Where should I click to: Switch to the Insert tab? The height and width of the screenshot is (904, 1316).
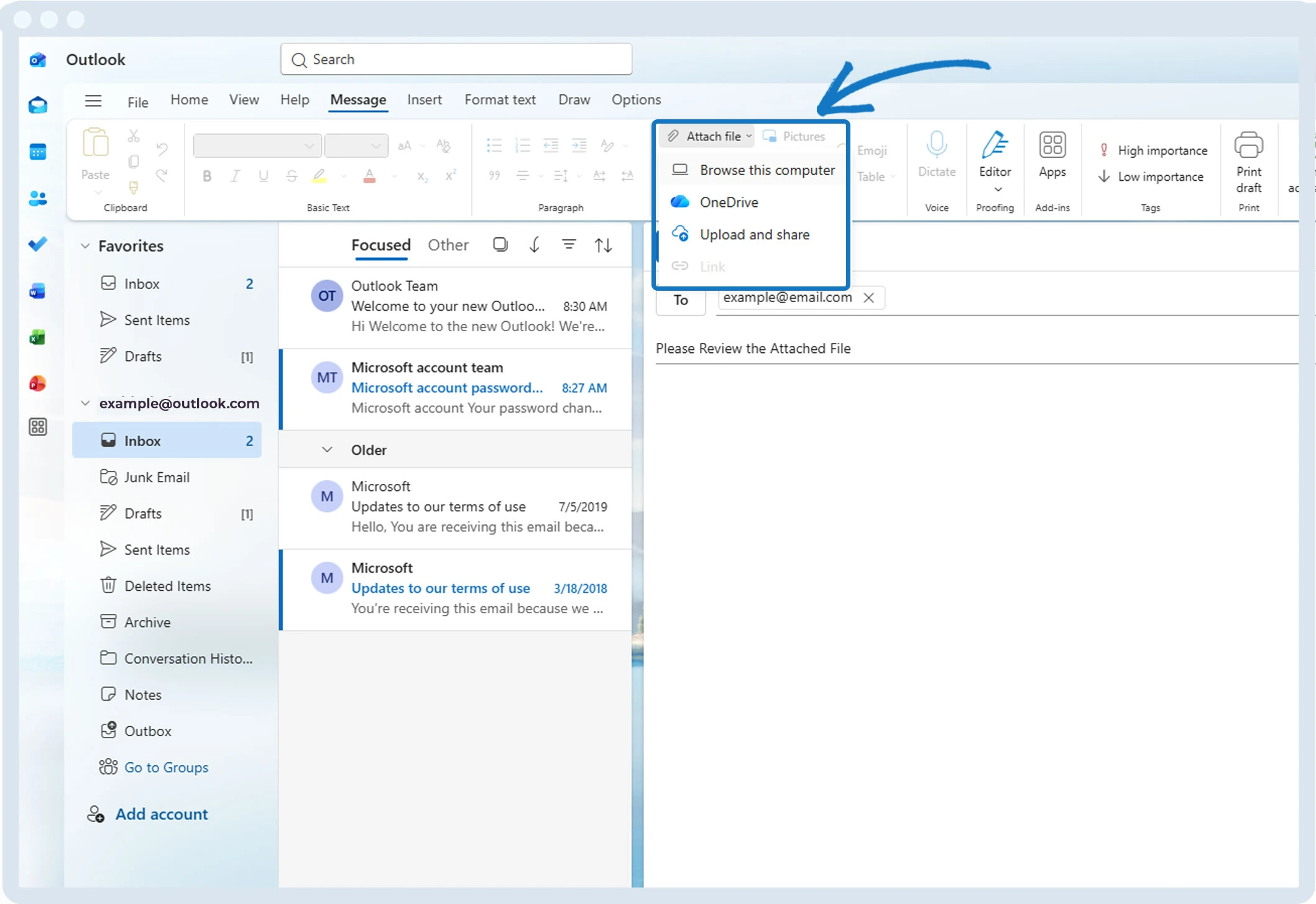click(x=425, y=99)
